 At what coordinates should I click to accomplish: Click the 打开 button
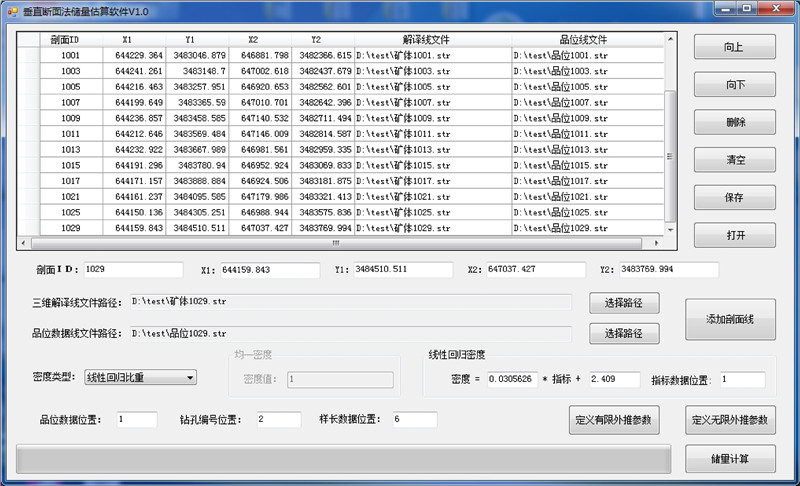tap(734, 235)
